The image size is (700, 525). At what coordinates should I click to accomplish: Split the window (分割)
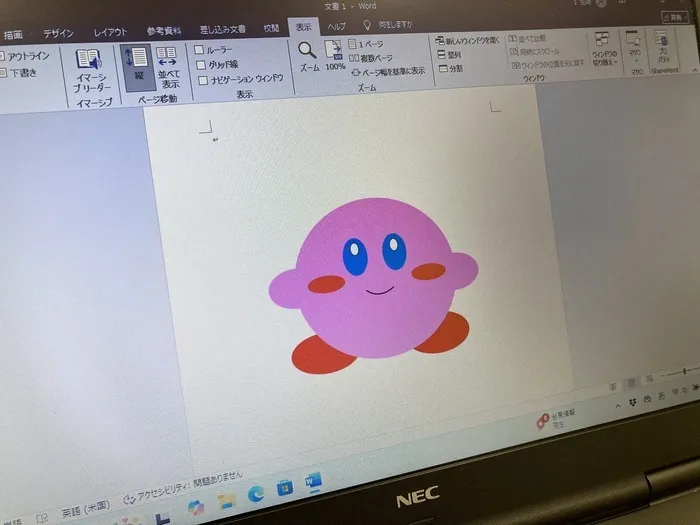(x=450, y=69)
